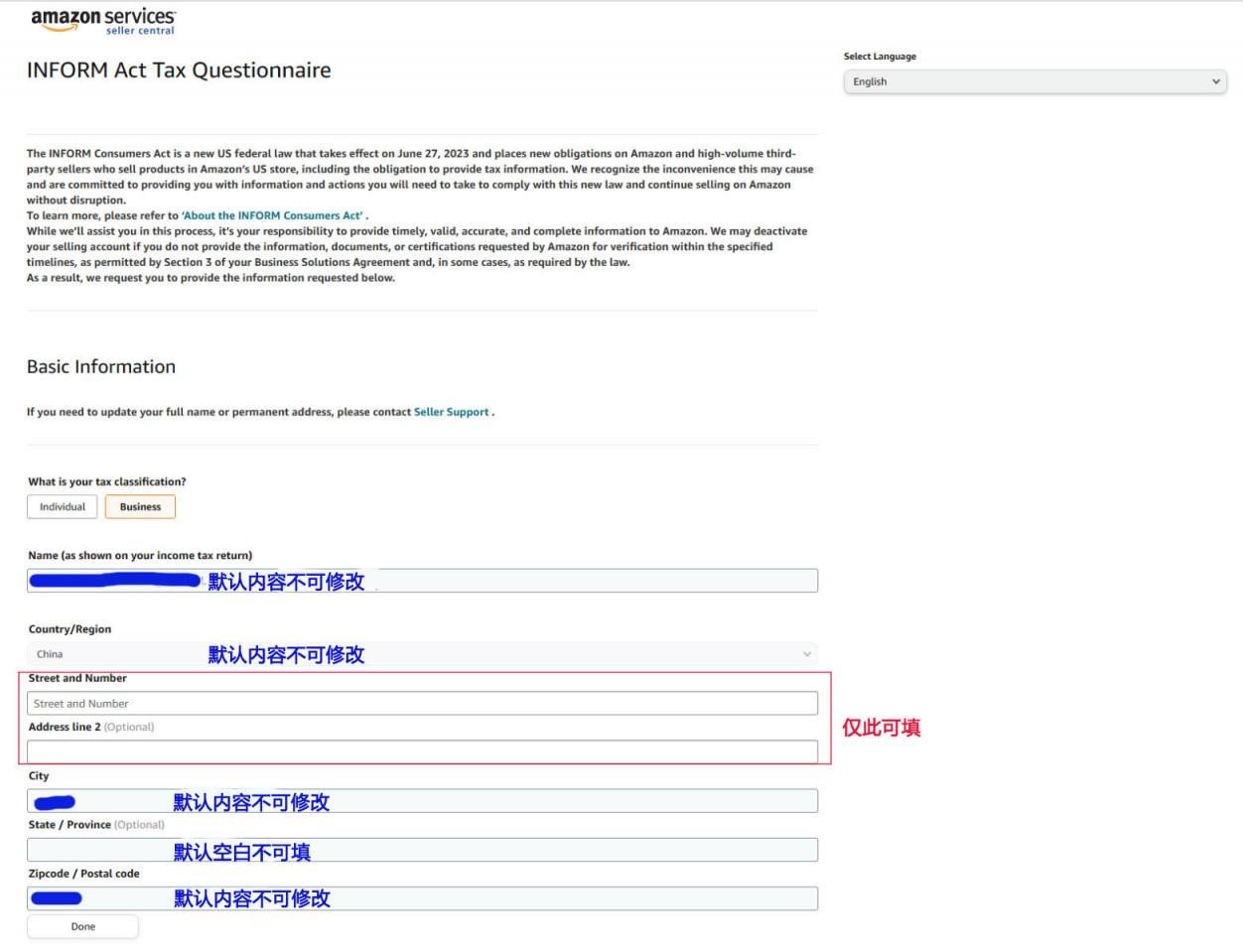The image size is (1243, 952).
Task: Click the Zipcode / Postal code label
Action: 84,874
